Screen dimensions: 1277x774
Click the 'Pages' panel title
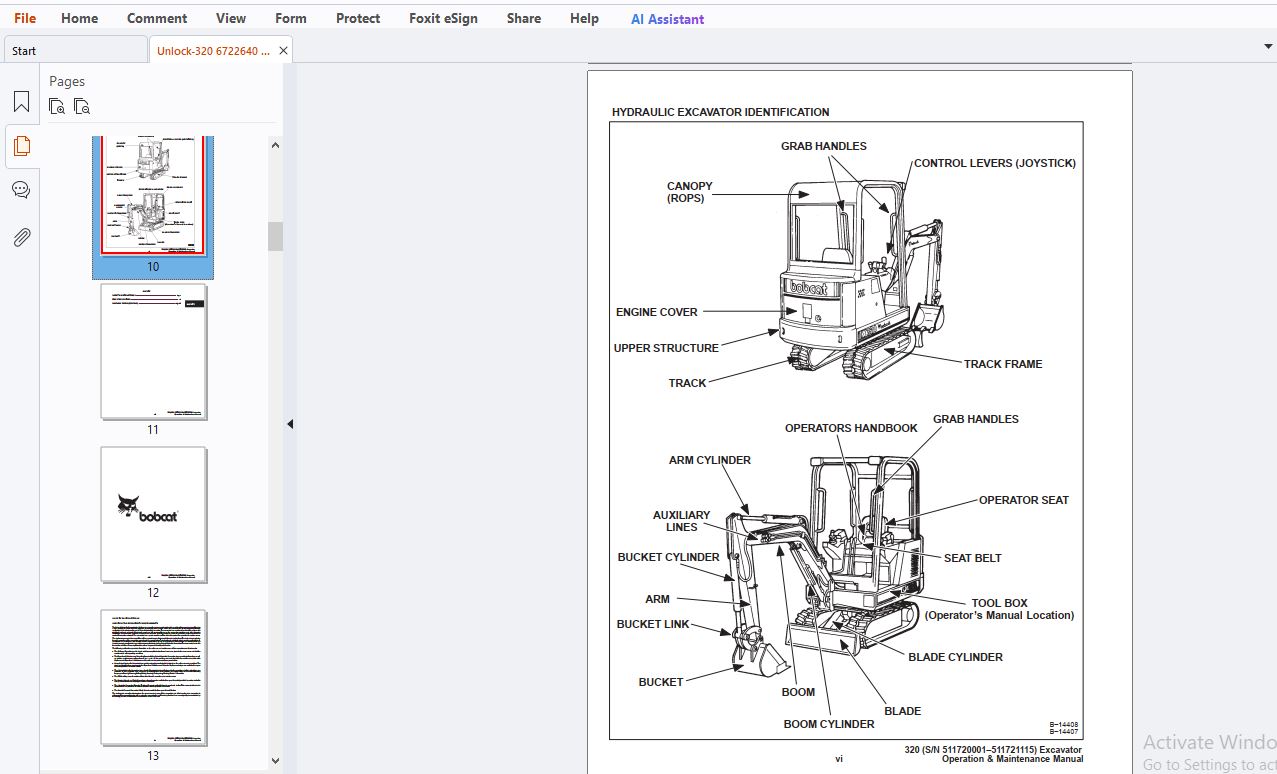(x=67, y=81)
